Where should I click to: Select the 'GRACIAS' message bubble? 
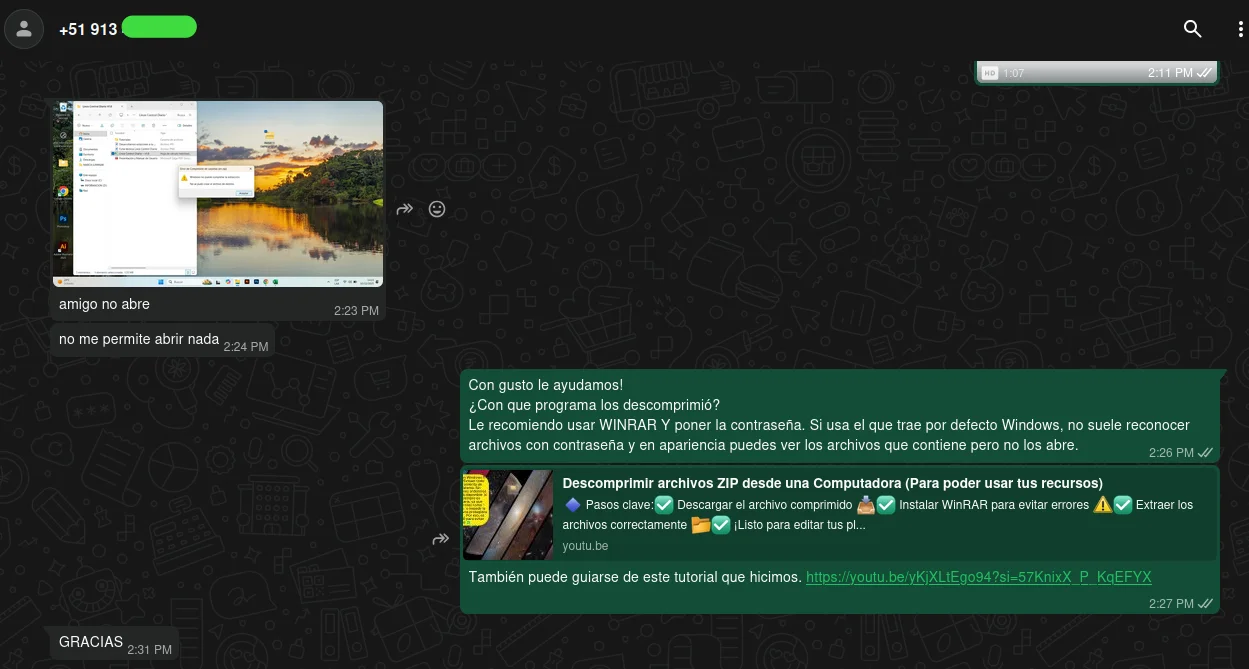91,642
